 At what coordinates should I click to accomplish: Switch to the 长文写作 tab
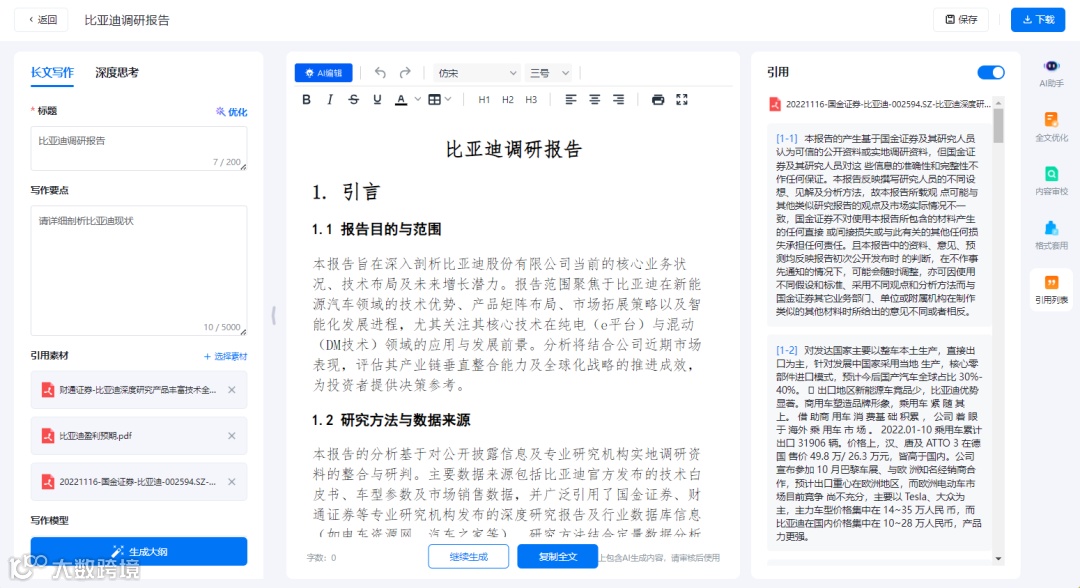point(52,72)
